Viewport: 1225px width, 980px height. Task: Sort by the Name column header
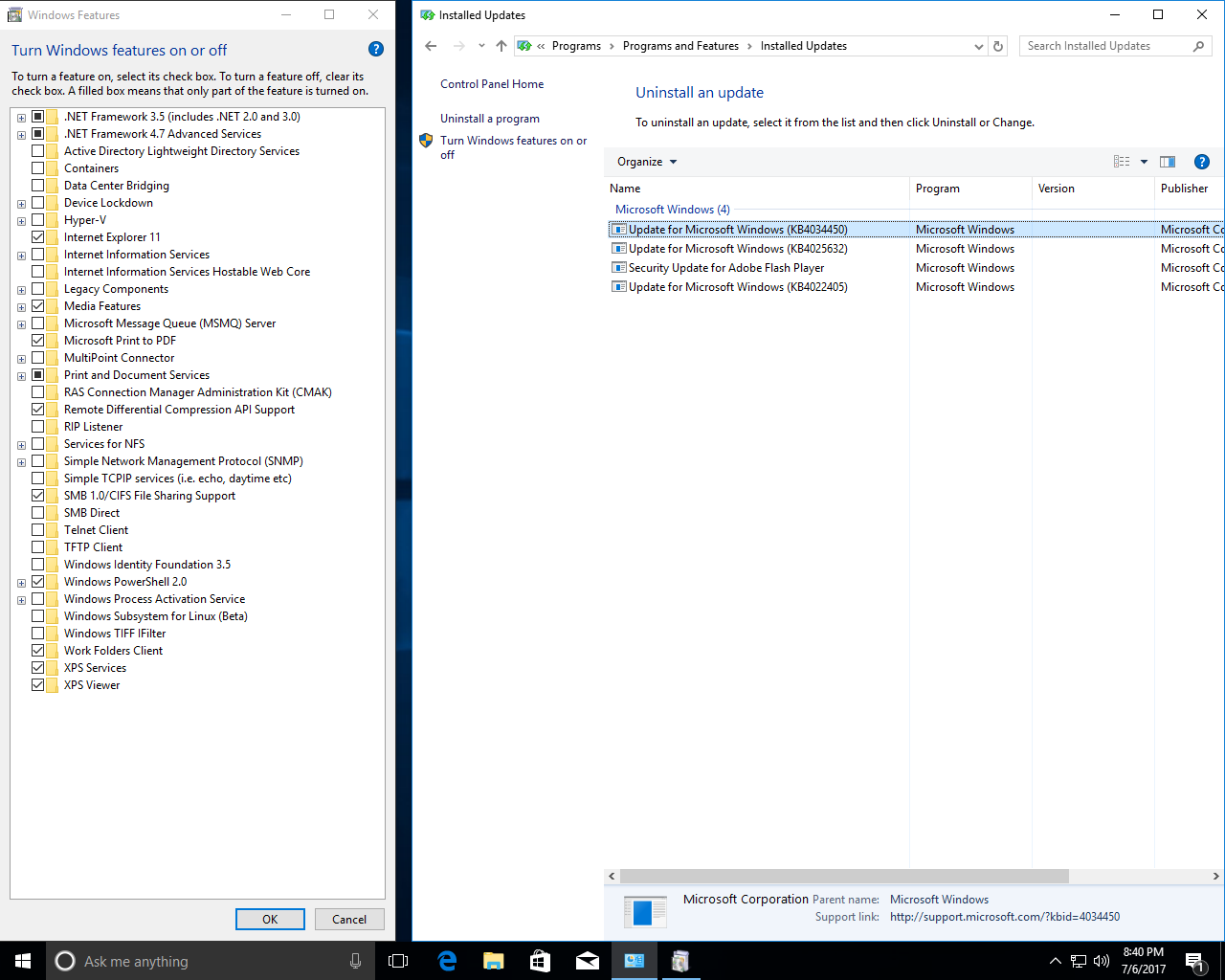coord(757,189)
